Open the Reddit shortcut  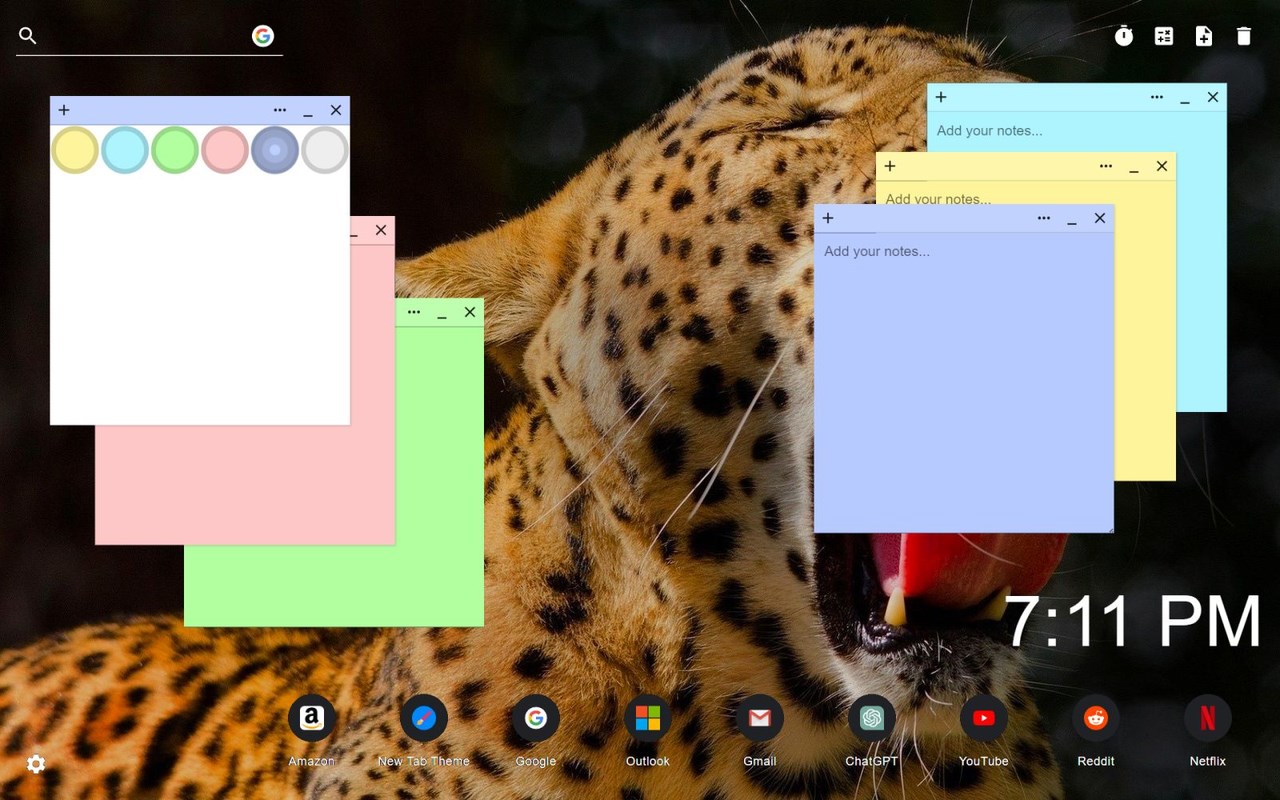(1096, 719)
